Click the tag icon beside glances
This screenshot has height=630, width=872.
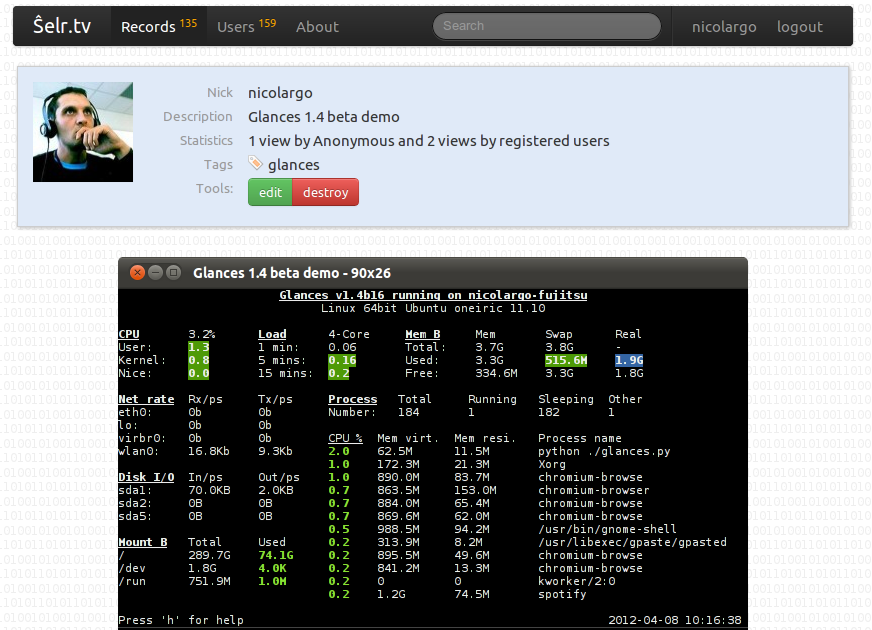tap(256, 164)
